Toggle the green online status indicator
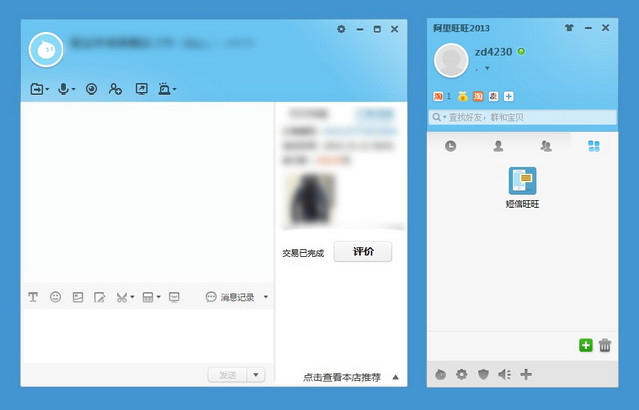 521,51
